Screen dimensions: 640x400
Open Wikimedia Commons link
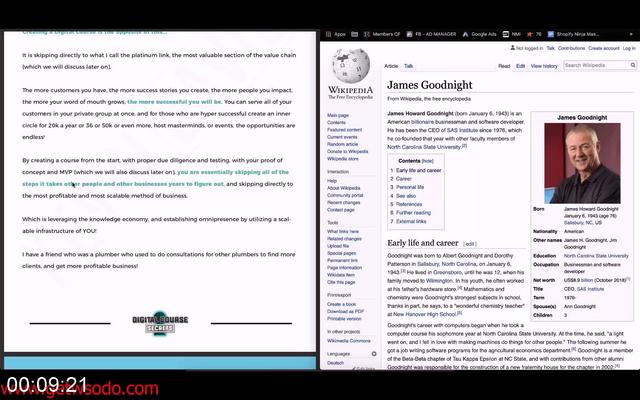click(349, 341)
